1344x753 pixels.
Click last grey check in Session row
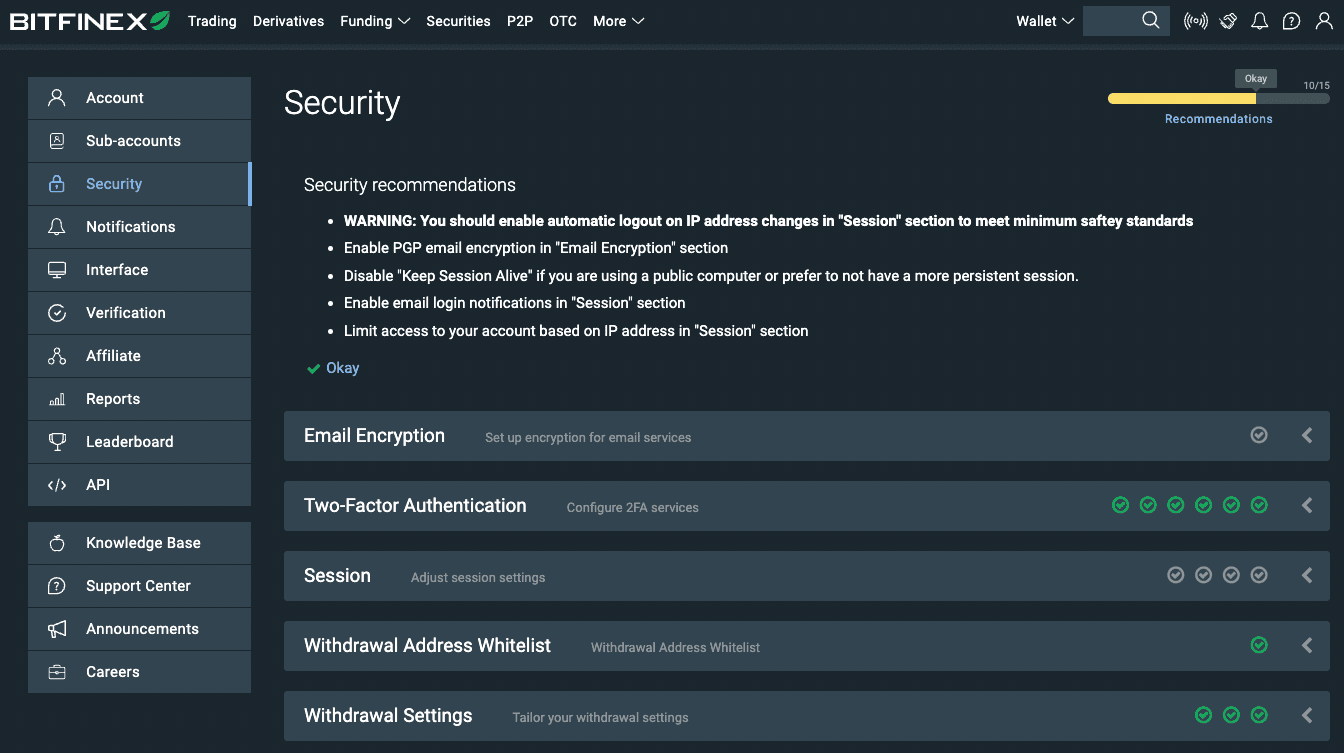(1259, 575)
